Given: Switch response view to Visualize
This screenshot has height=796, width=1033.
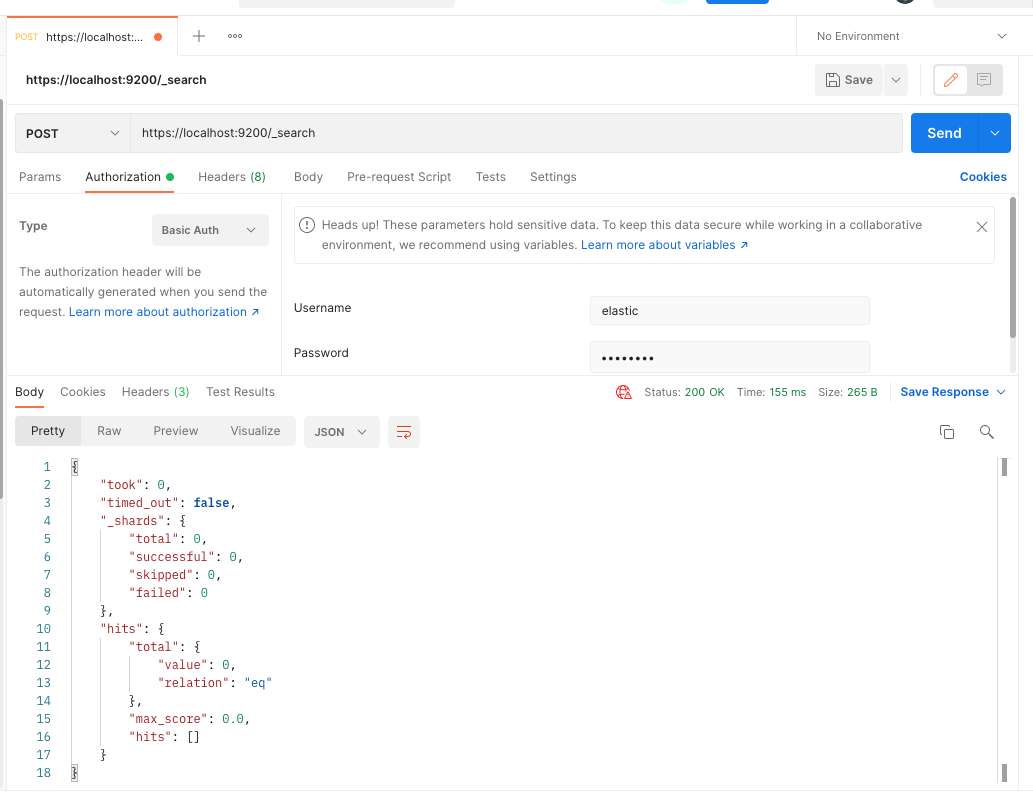Looking at the screenshot, I should click(x=255, y=431).
